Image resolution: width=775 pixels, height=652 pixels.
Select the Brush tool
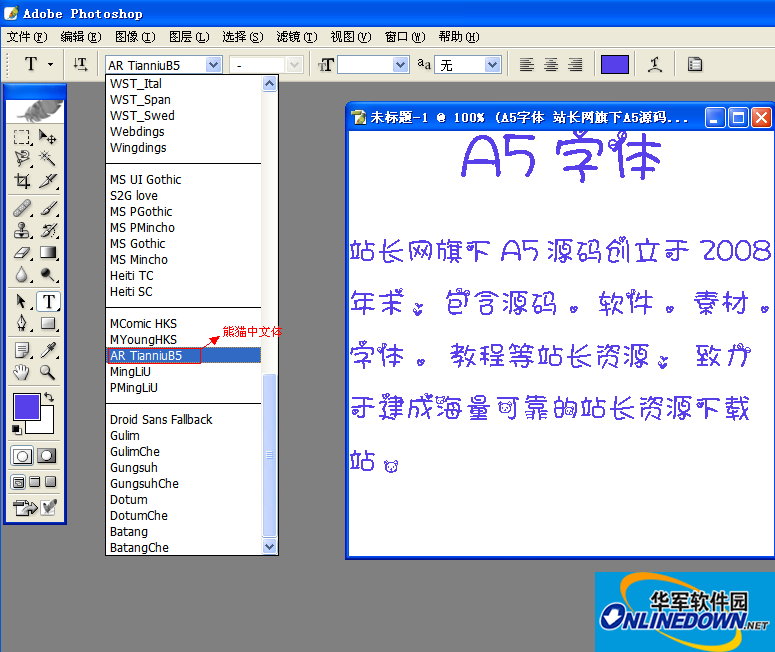[x=48, y=209]
